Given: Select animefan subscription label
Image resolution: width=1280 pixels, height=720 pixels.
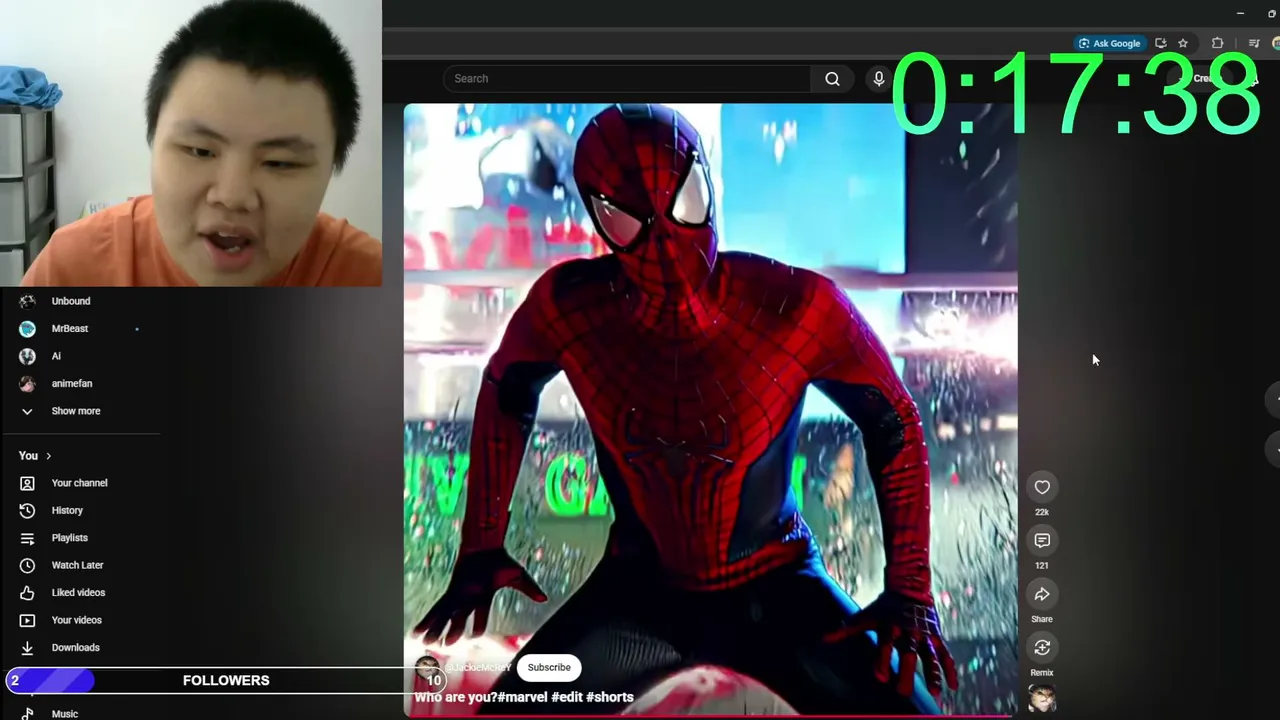Looking at the screenshot, I should (72, 384).
